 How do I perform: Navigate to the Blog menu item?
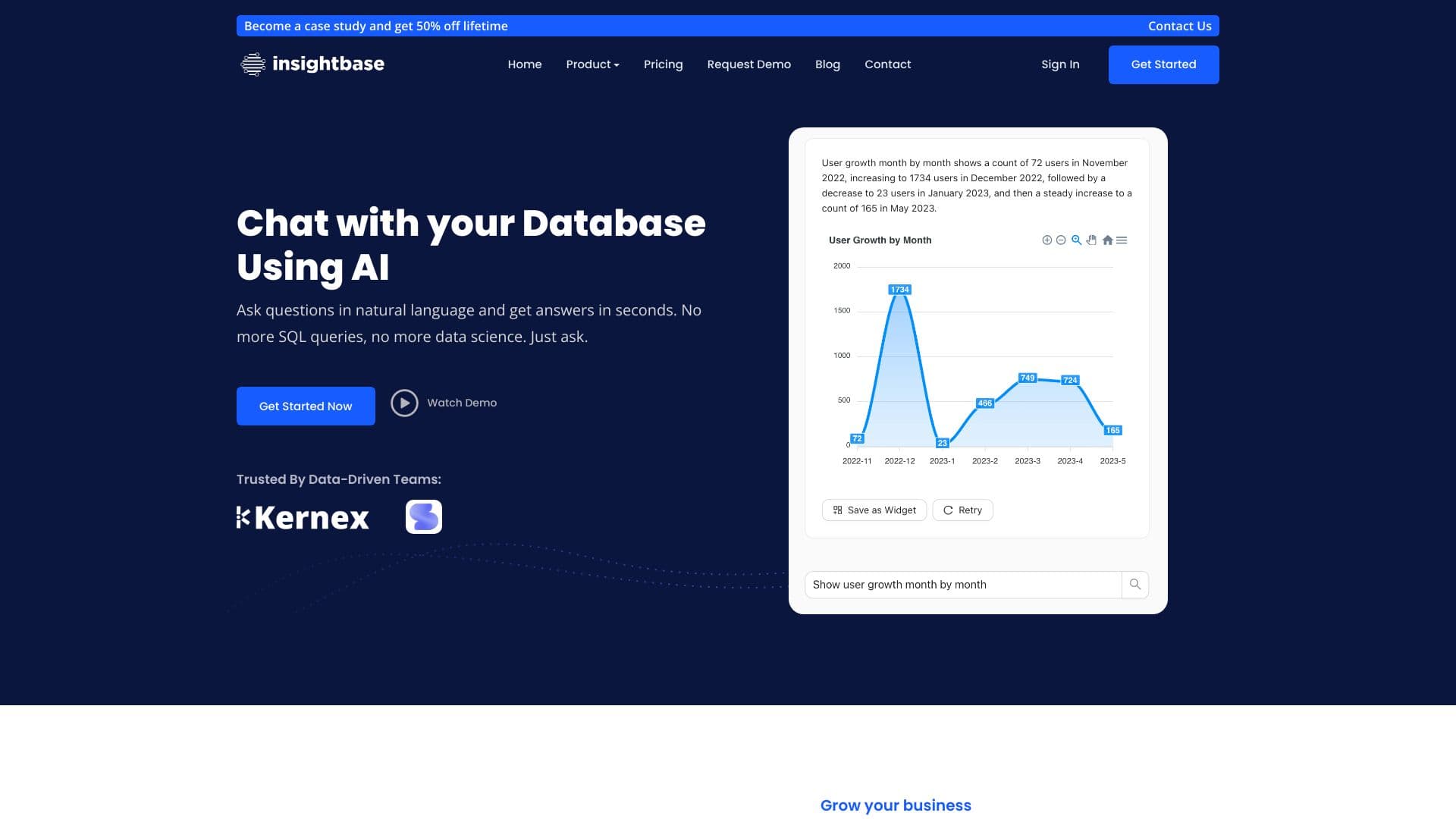827,64
